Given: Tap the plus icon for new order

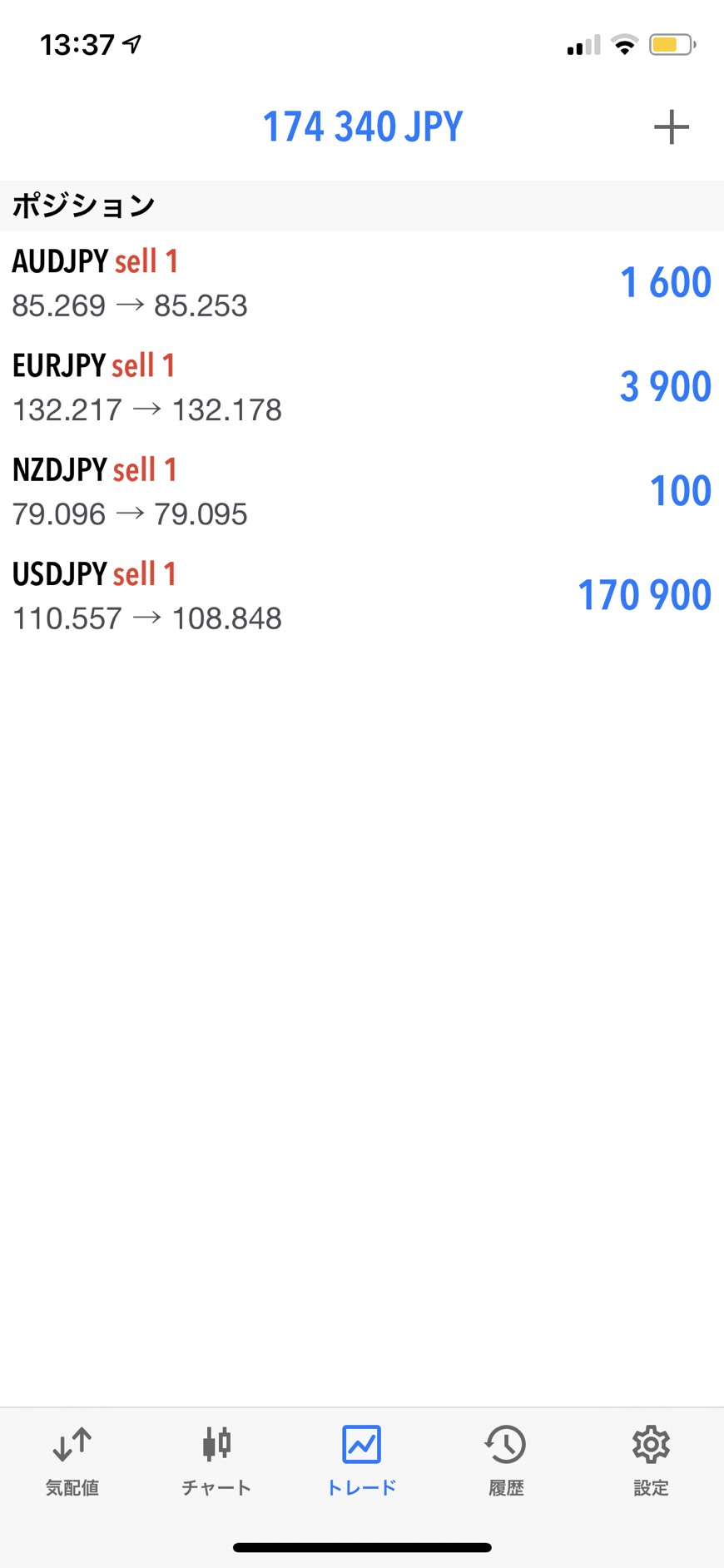Looking at the screenshot, I should (671, 127).
